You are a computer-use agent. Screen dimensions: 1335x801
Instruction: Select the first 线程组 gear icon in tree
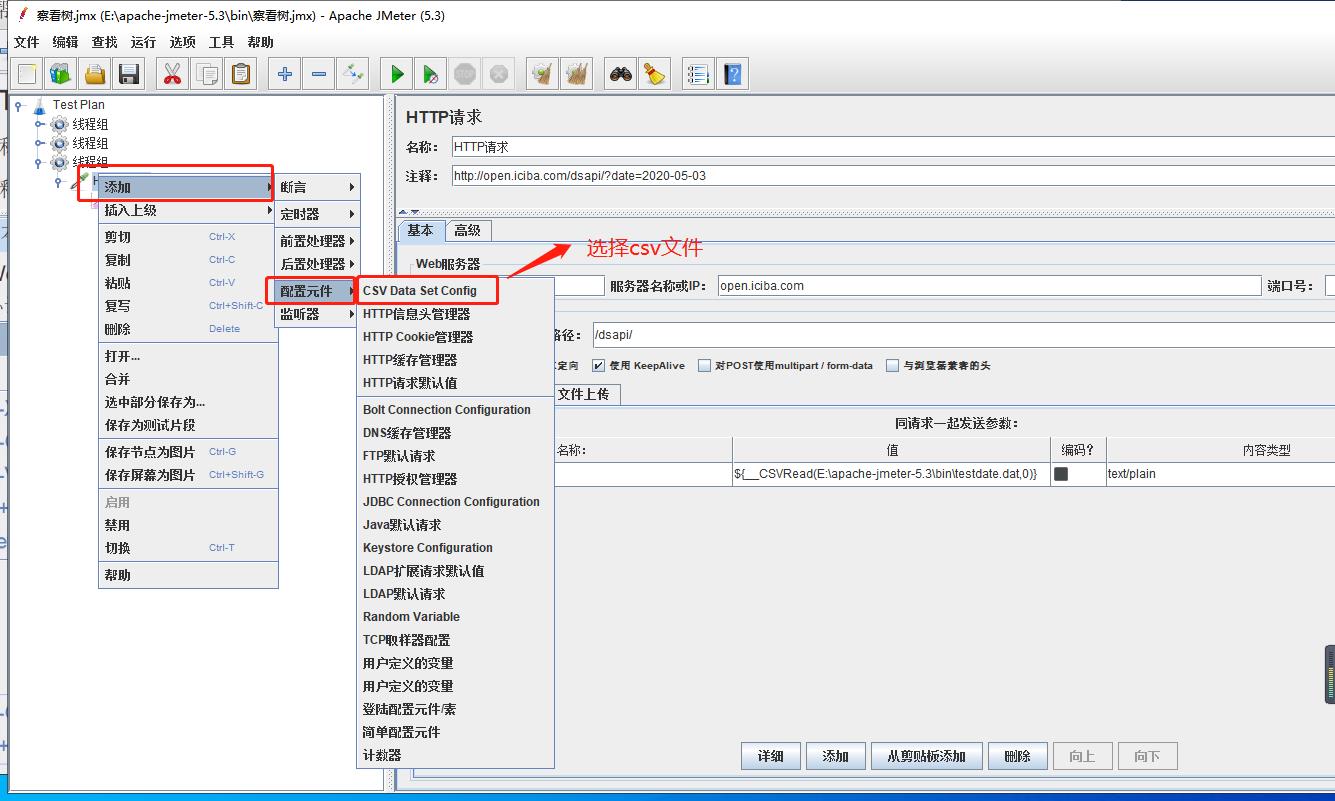pos(60,124)
